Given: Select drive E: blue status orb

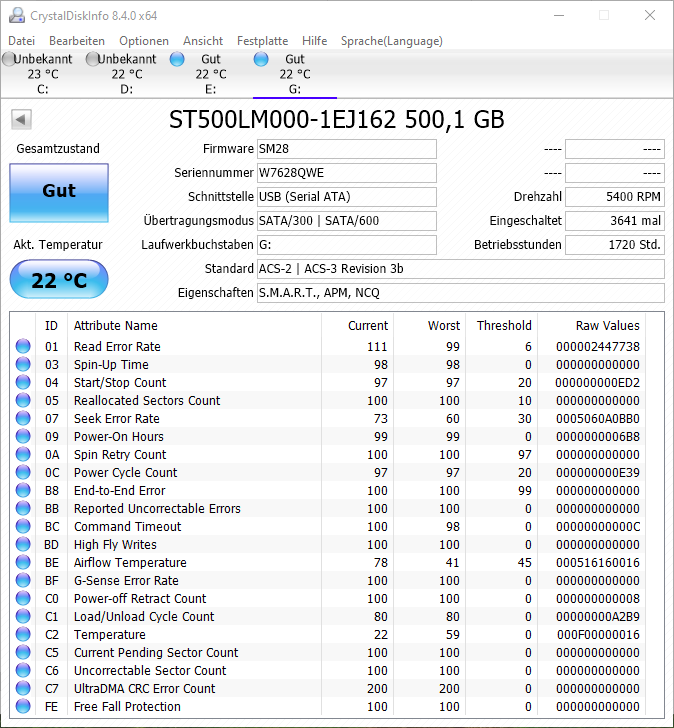Looking at the screenshot, I should [x=177, y=59].
